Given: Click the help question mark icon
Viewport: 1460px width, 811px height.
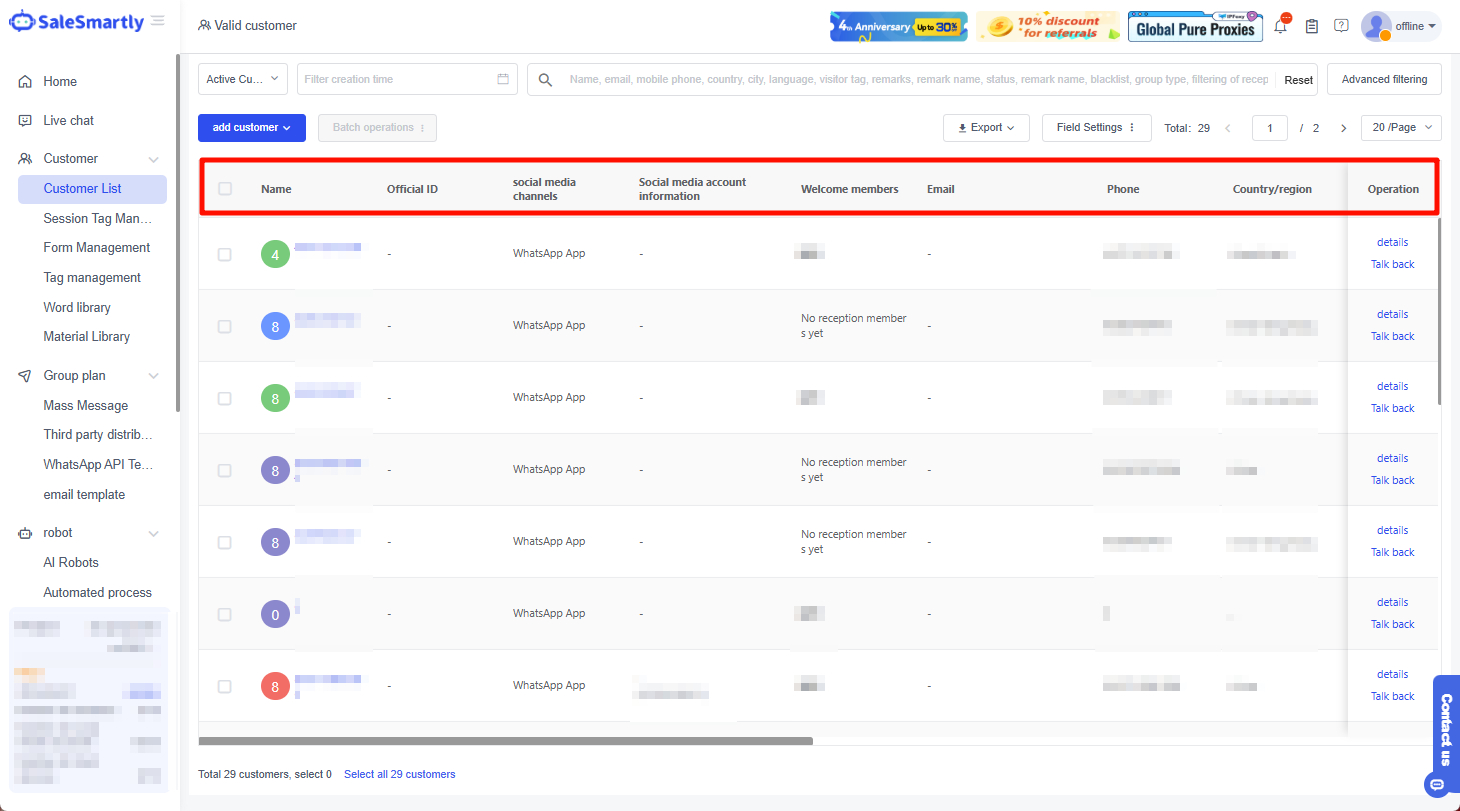Looking at the screenshot, I should [1341, 26].
